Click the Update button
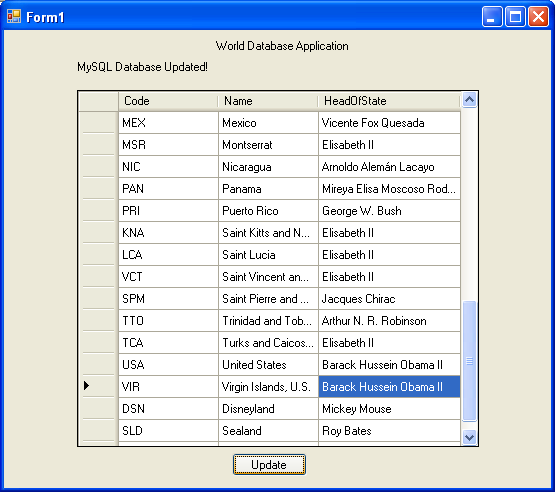This screenshot has width=555, height=492. [269, 464]
